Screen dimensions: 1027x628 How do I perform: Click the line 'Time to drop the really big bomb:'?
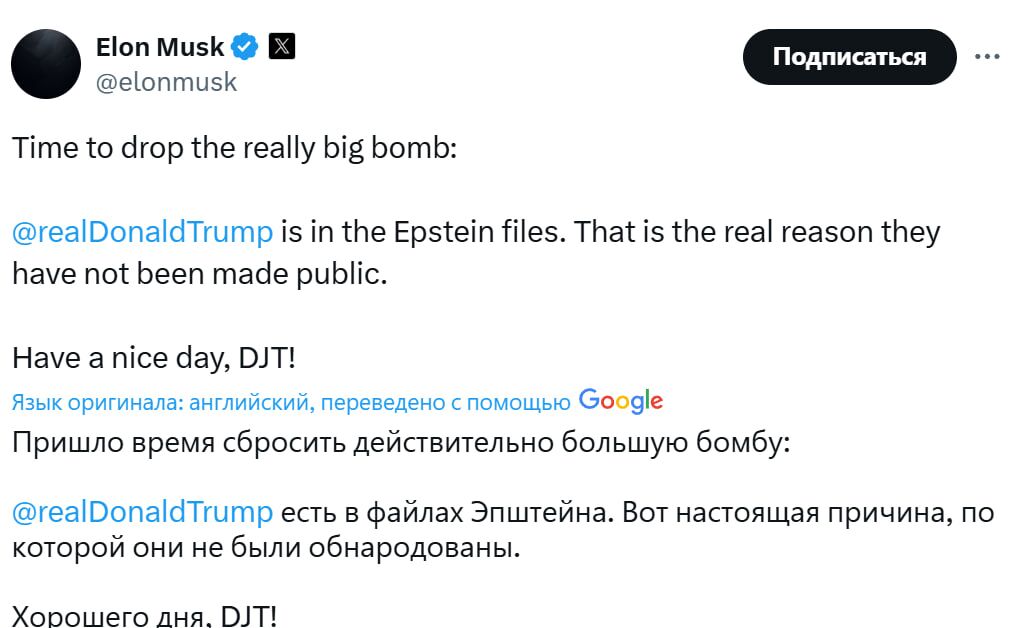point(234,148)
